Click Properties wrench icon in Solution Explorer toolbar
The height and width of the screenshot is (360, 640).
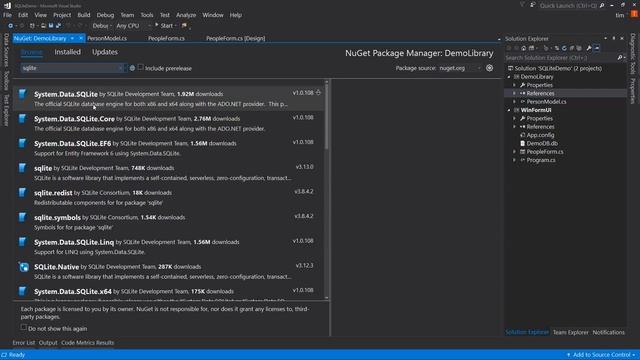pos(589,48)
